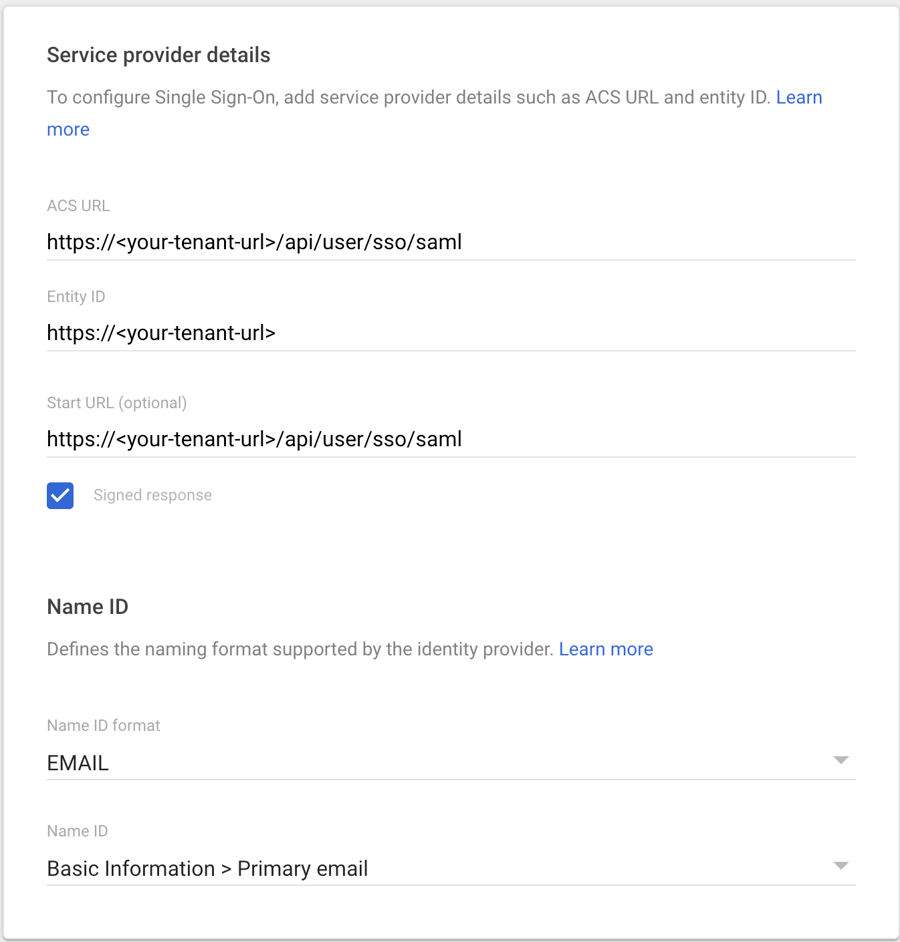This screenshot has width=900, height=942.
Task: Click the "Name ID format" field label
Action: click(104, 725)
